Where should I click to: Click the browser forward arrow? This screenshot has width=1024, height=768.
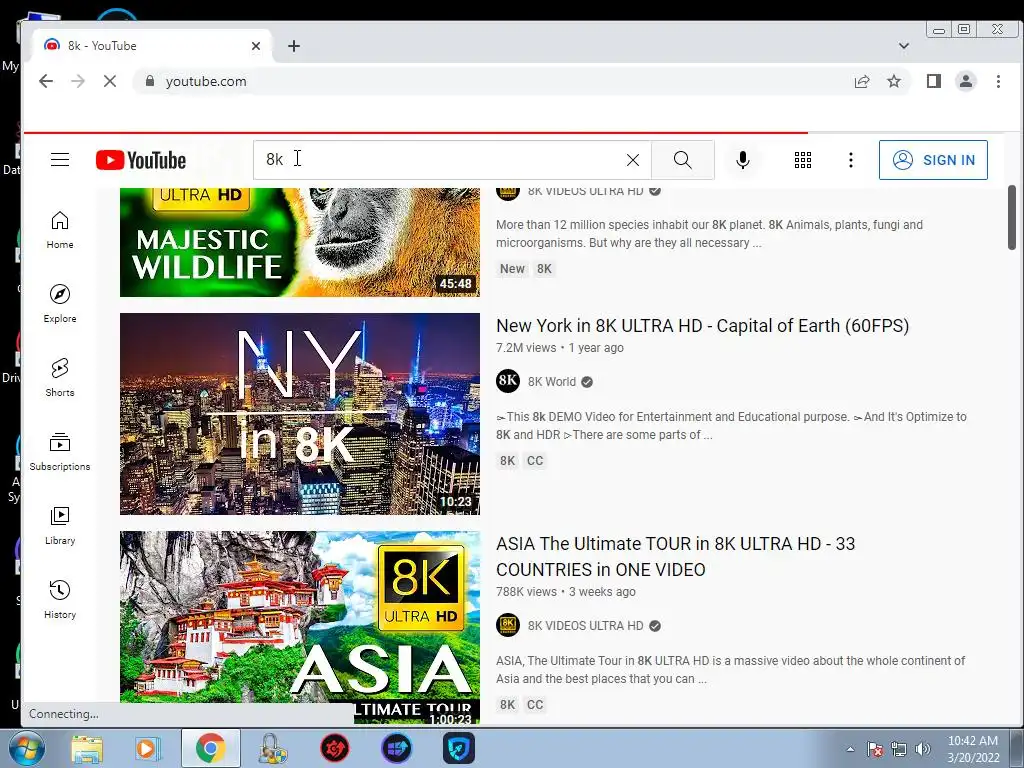click(x=78, y=81)
